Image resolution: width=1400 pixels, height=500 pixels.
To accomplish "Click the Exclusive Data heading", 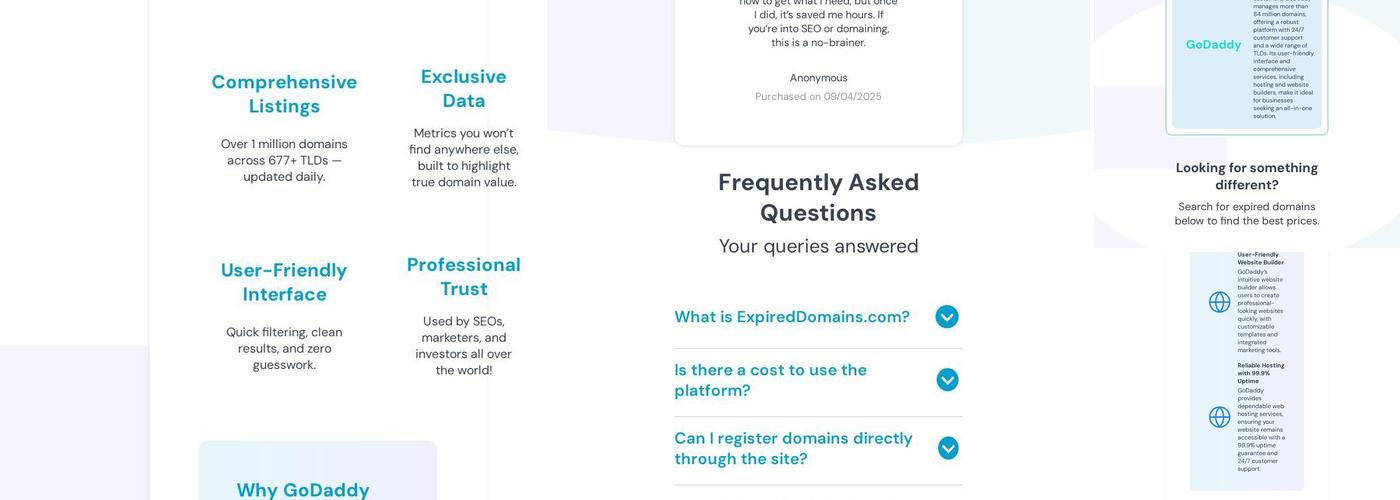I will tap(463, 89).
